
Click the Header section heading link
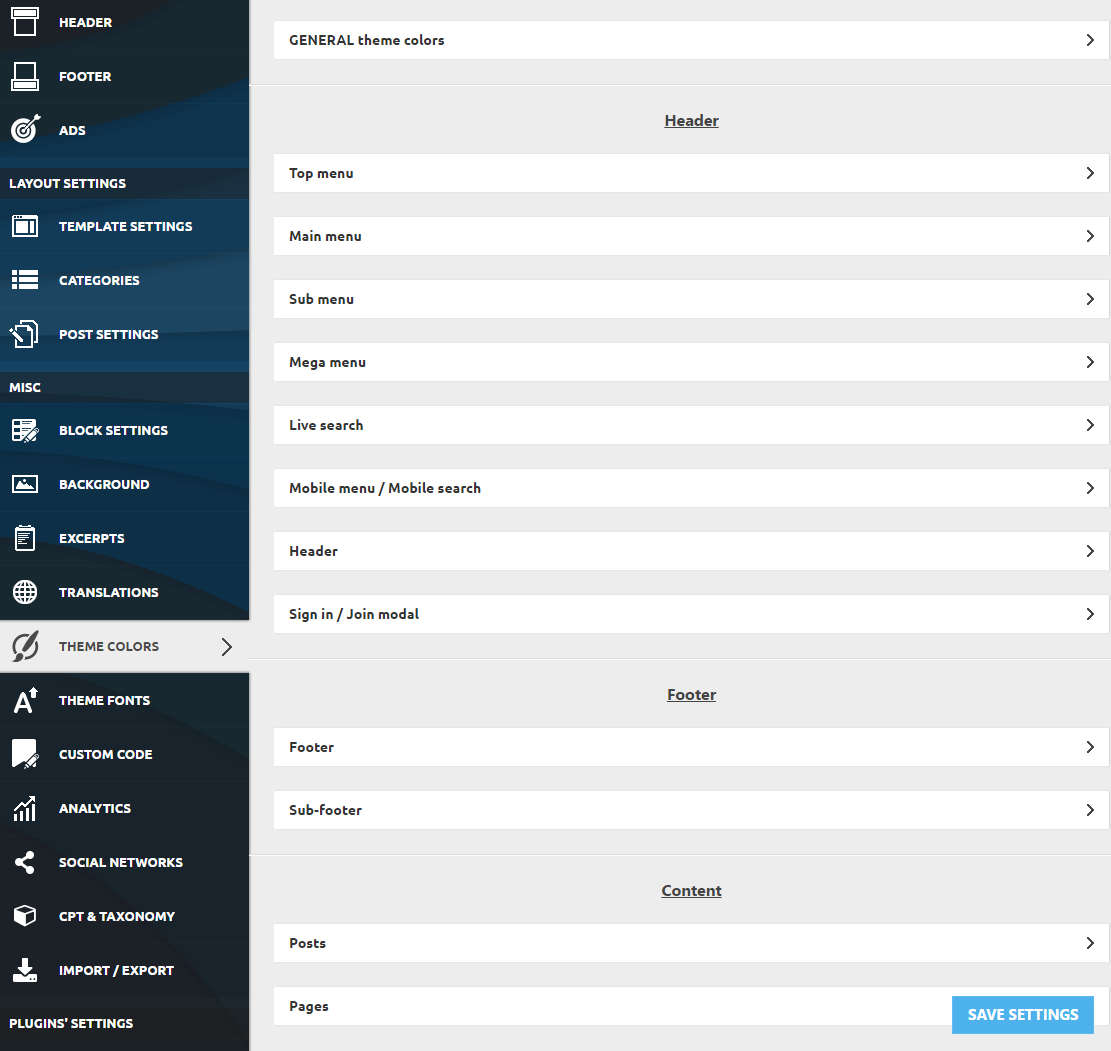(x=692, y=120)
